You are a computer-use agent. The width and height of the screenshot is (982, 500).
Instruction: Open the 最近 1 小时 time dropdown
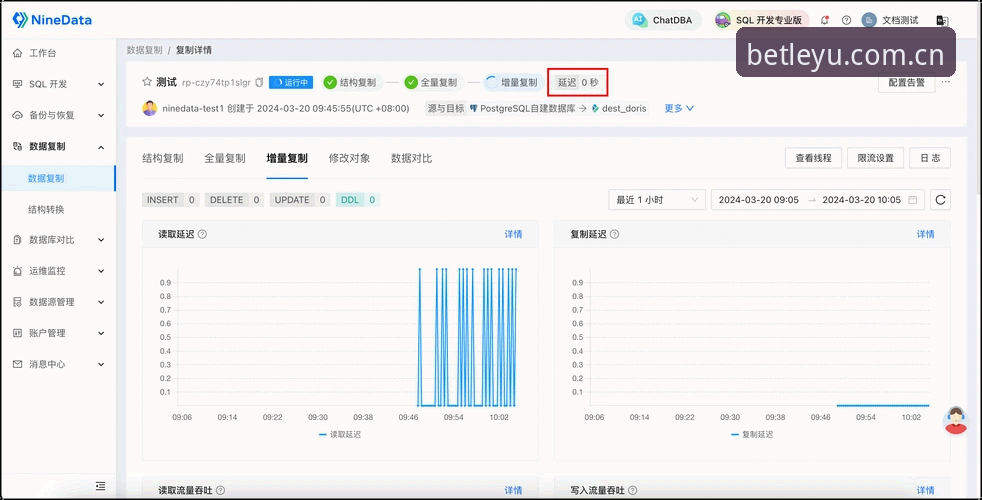(x=657, y=200)
